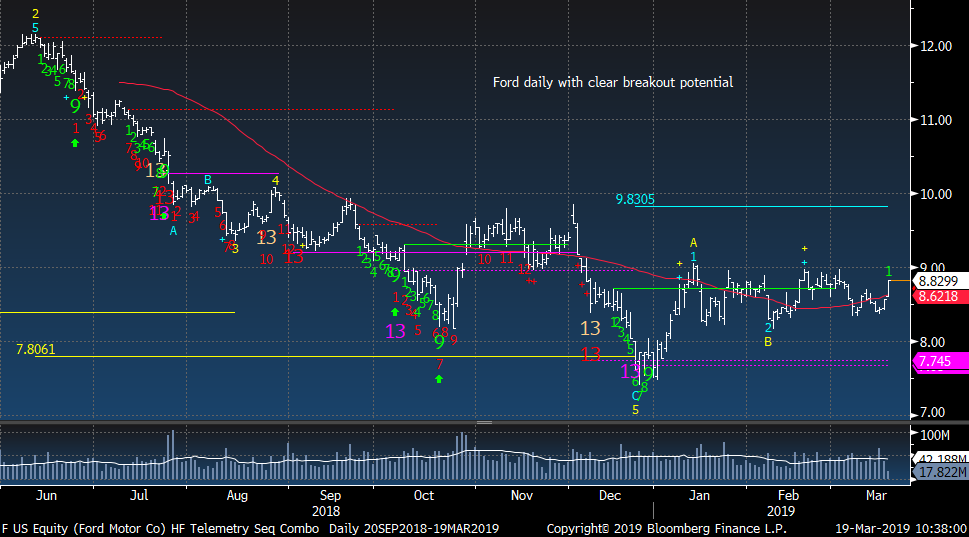The height and width of the screenshot is (537, 969).
Task: Click the 12.00 price axis label
Action: (x=936, y=46)
